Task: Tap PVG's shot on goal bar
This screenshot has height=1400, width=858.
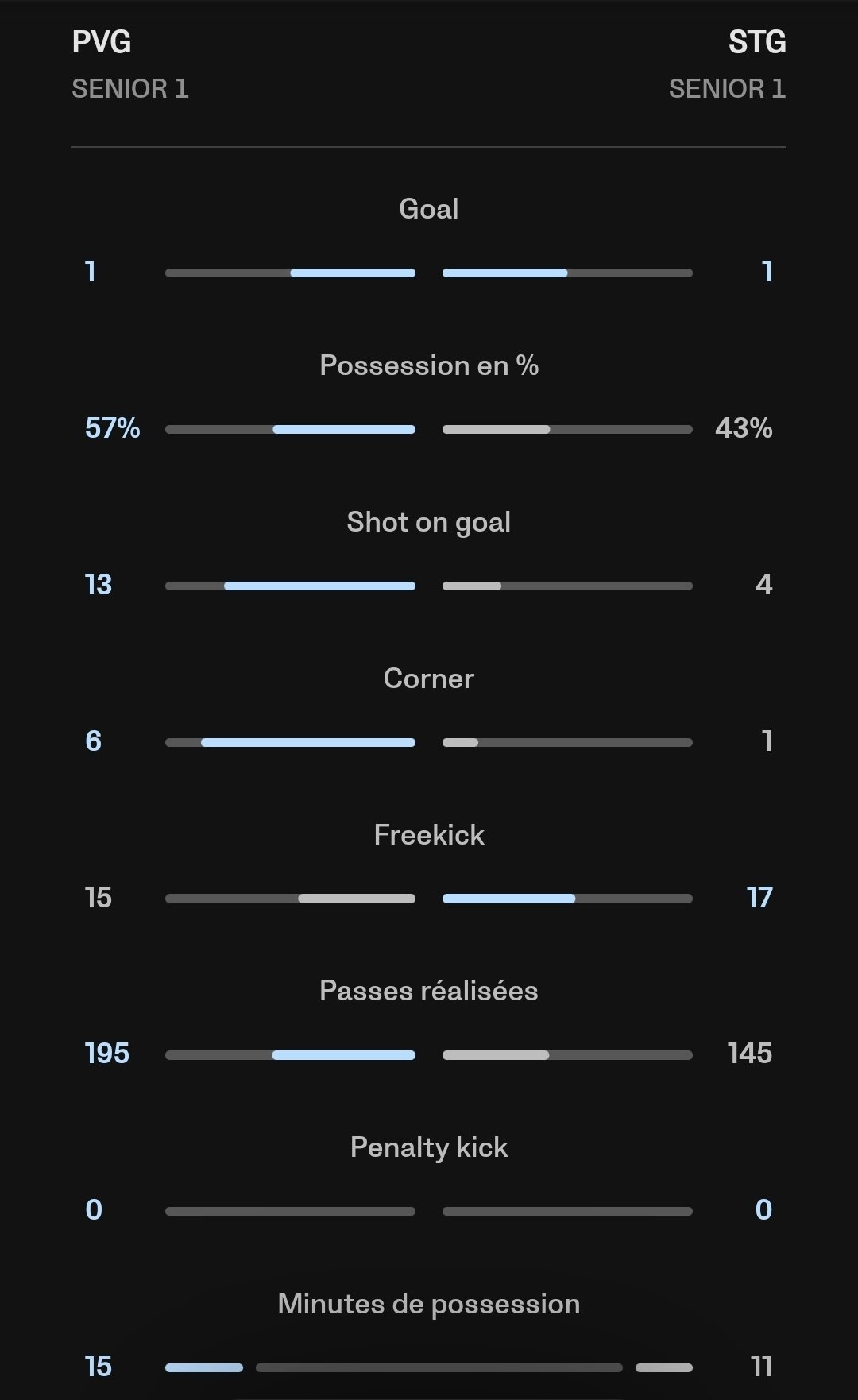Action: pyautogui.click(x=291, y=586)
